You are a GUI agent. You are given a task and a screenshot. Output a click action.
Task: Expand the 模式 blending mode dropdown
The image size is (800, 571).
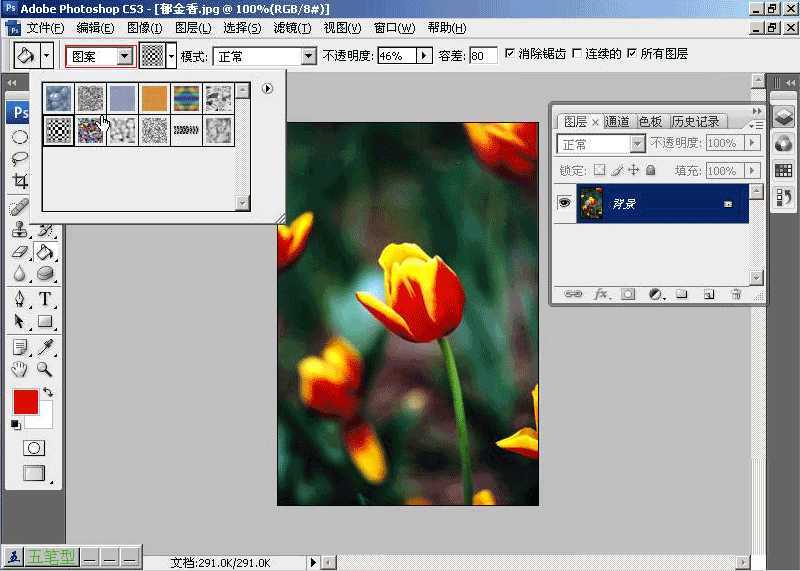308,56
